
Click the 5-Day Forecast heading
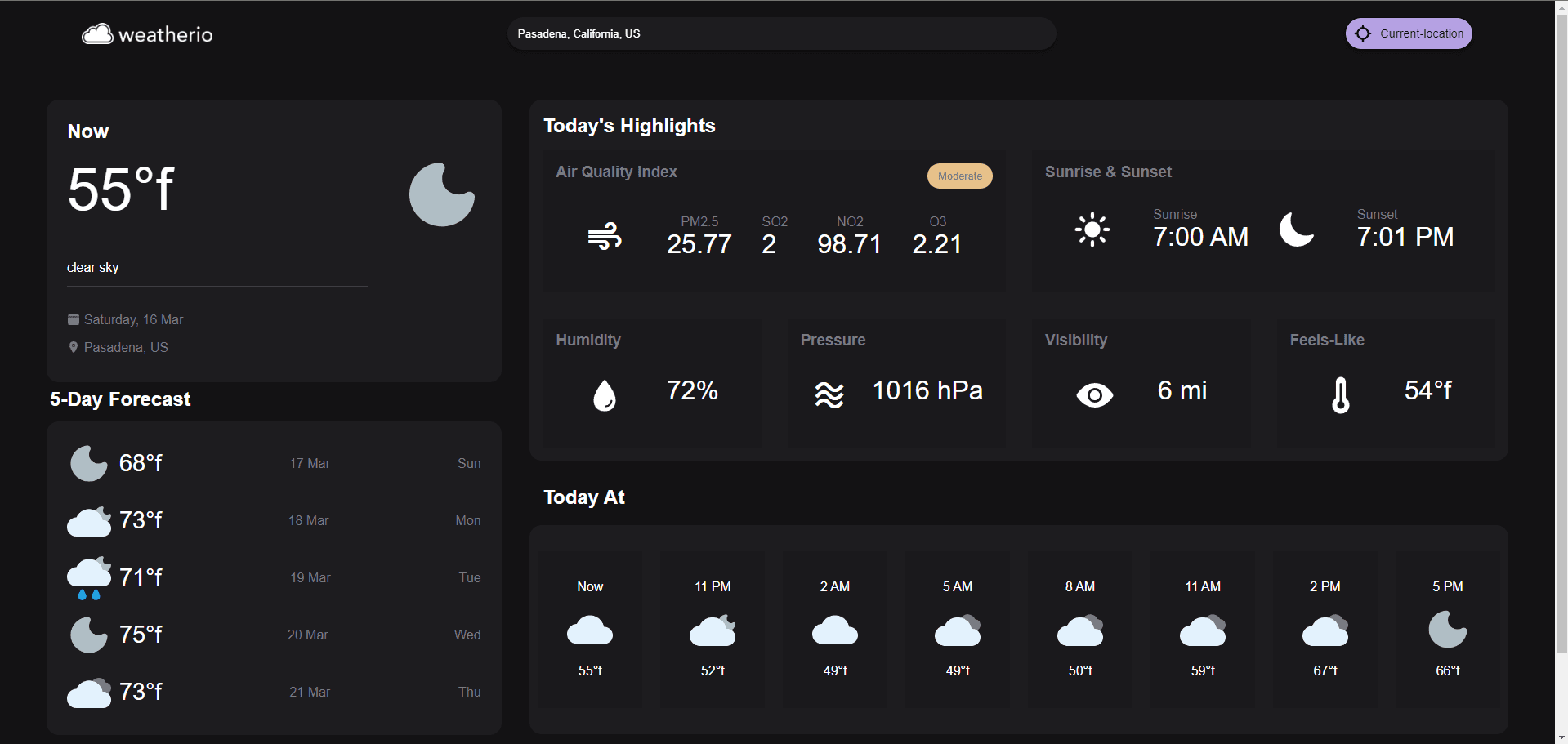pos(120,399)
